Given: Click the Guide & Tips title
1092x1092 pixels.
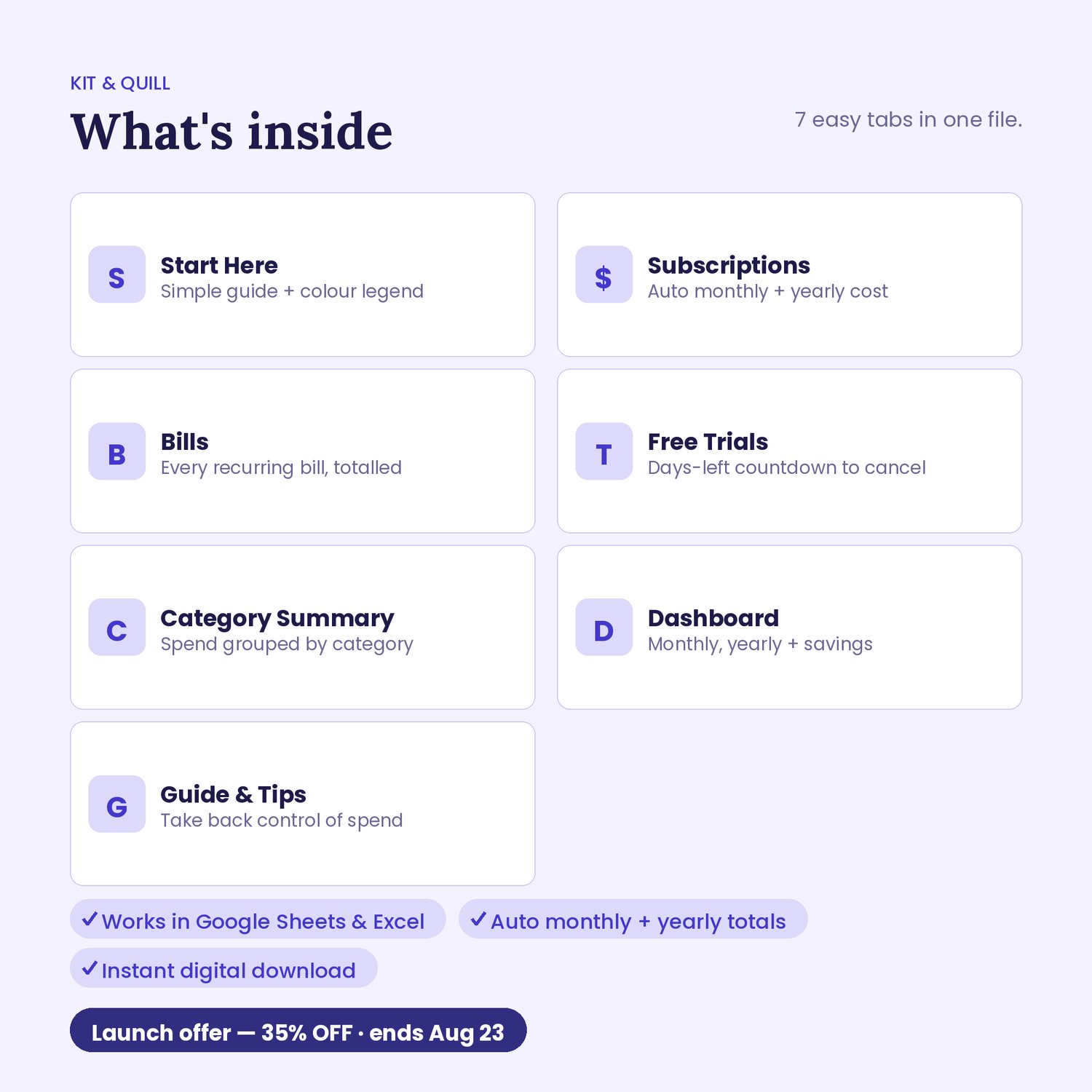Looking at the screenshot, I should coord(233,795).
